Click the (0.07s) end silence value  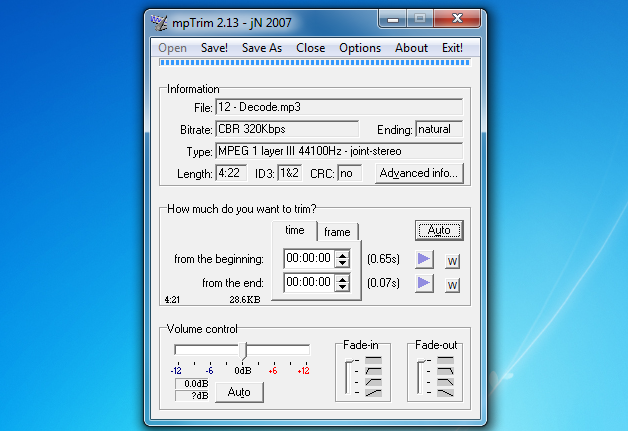pyautogui.click(x=383, y=283)
